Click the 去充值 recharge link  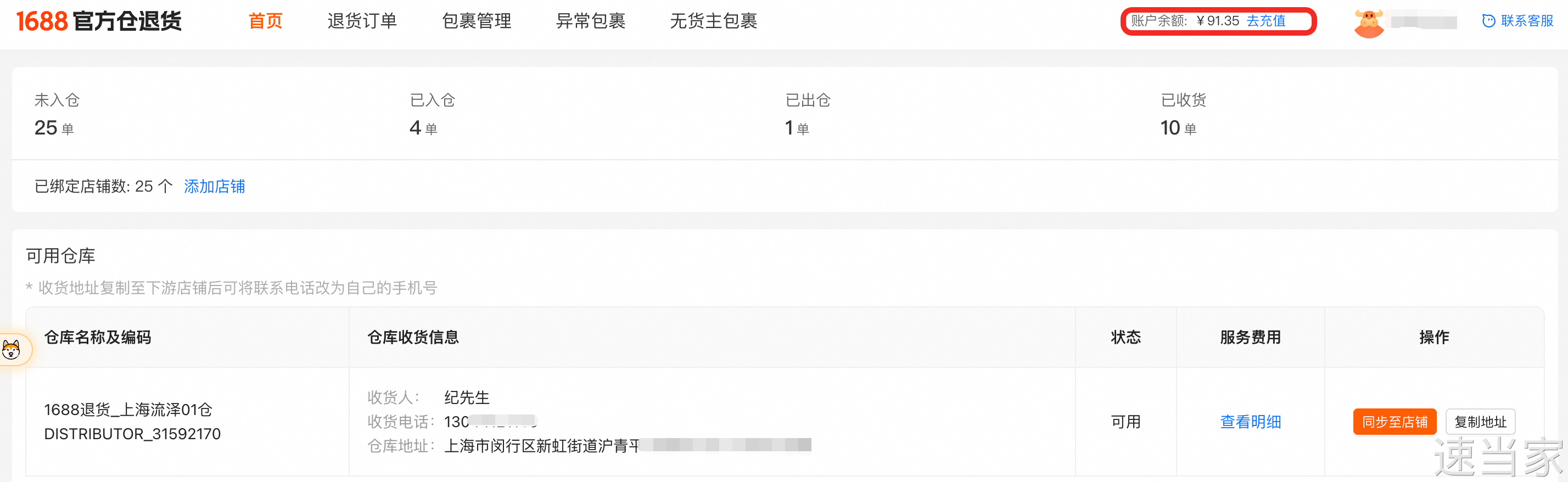click(1266, 21)
